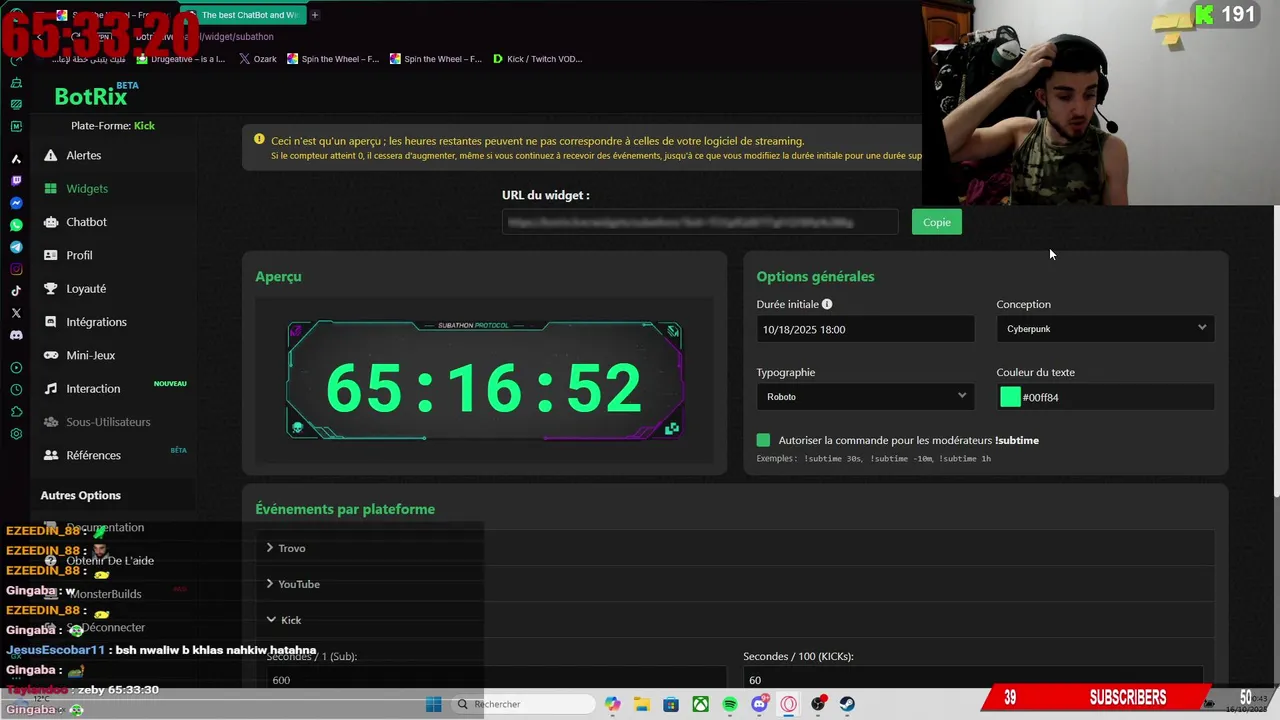This screenshot has height=720, width=1280.
Task: Go to Chatbot menu item
Action: pos(86,222)
